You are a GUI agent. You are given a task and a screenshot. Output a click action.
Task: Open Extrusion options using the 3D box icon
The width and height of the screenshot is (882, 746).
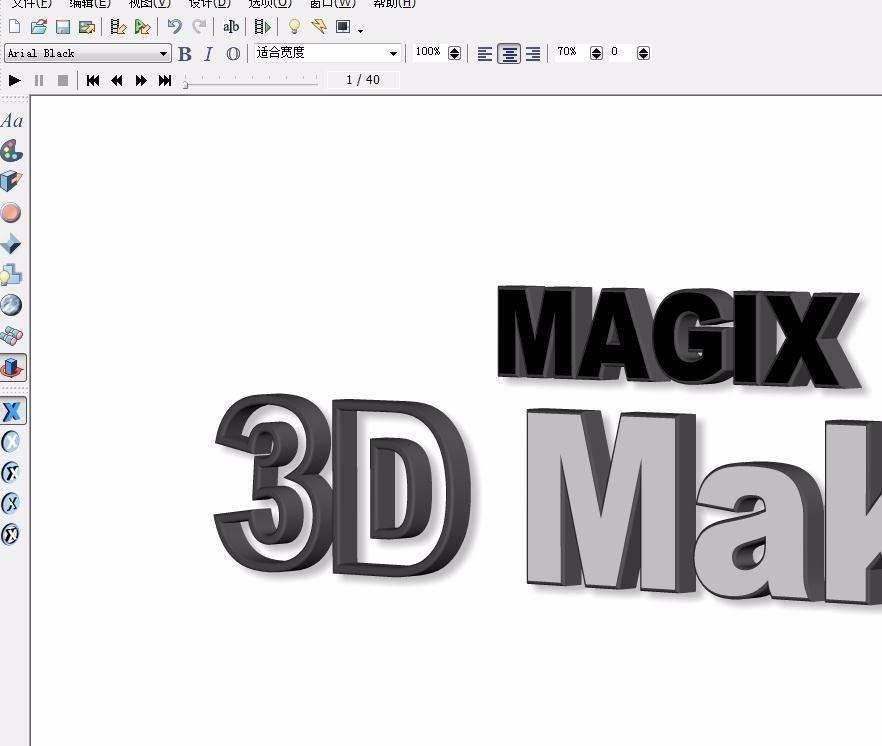pos(12,182)
